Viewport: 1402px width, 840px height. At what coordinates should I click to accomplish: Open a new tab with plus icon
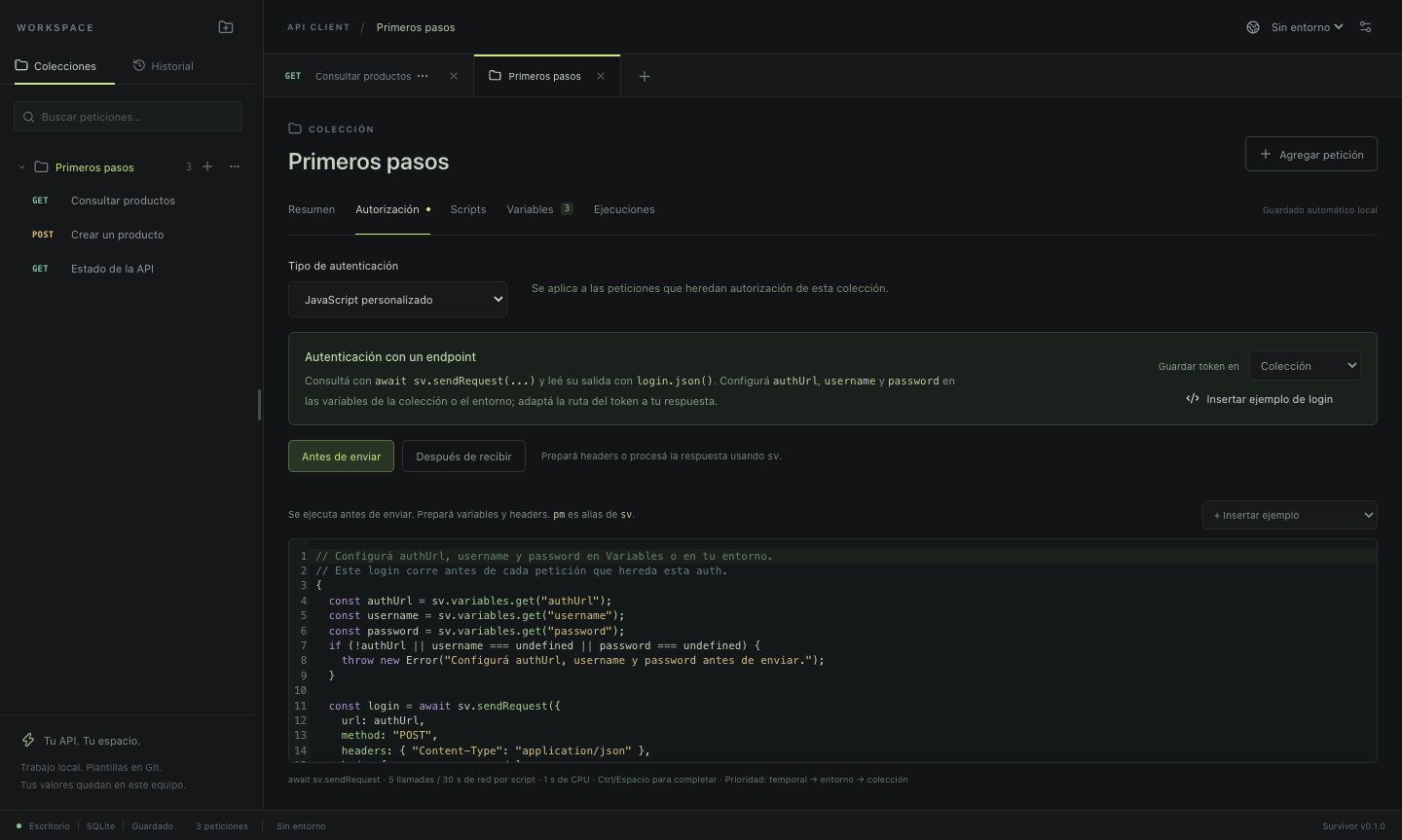tap(645, 76)
